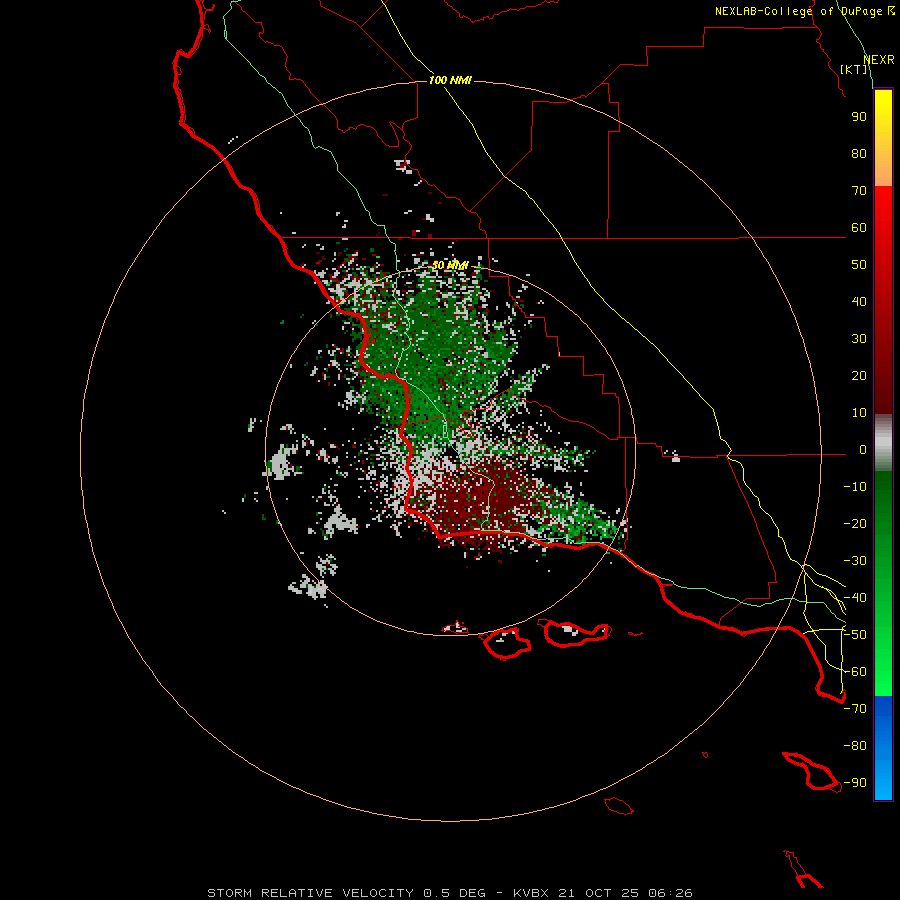Click the NEXR label above the color scale
This screenshot has height=900, width=900.
point(879,60)
